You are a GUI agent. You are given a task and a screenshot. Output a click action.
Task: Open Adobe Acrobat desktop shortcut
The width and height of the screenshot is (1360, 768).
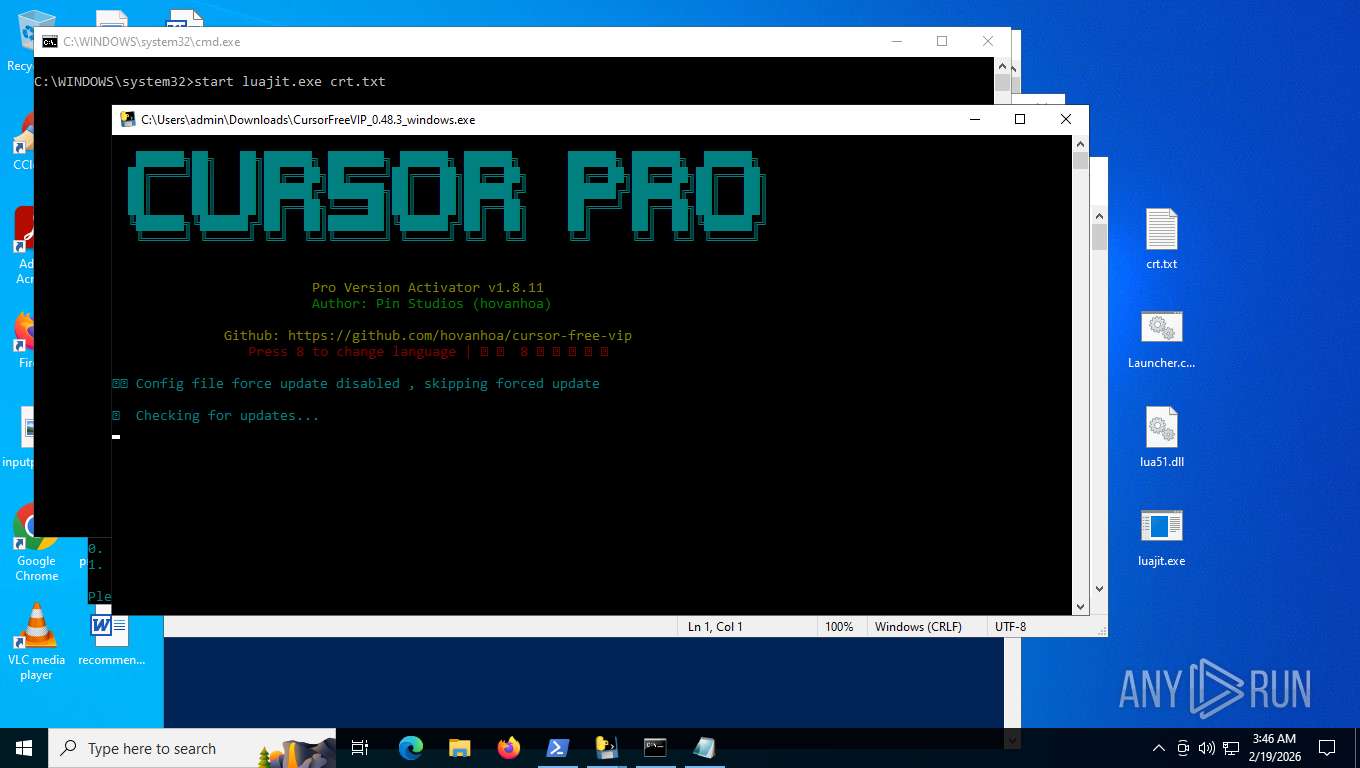pos(24,245)
